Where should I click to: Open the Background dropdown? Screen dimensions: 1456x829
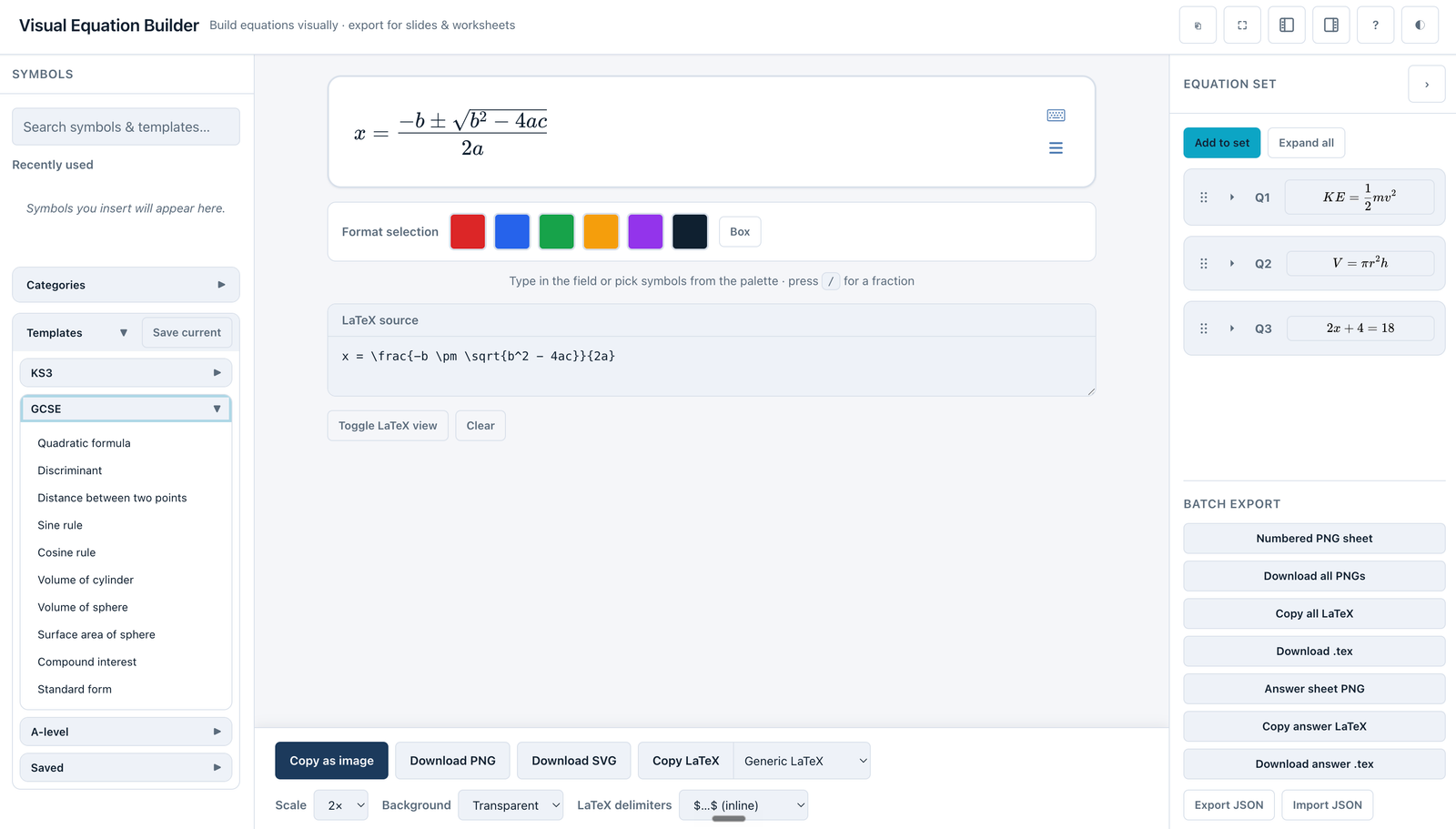coord(511,805)
